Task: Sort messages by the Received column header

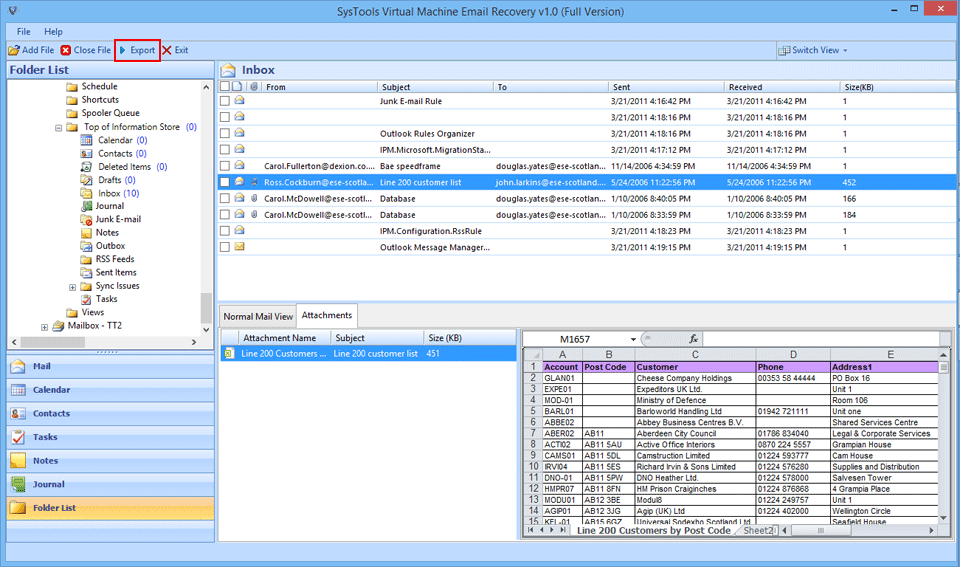Action: coord(780,87)
